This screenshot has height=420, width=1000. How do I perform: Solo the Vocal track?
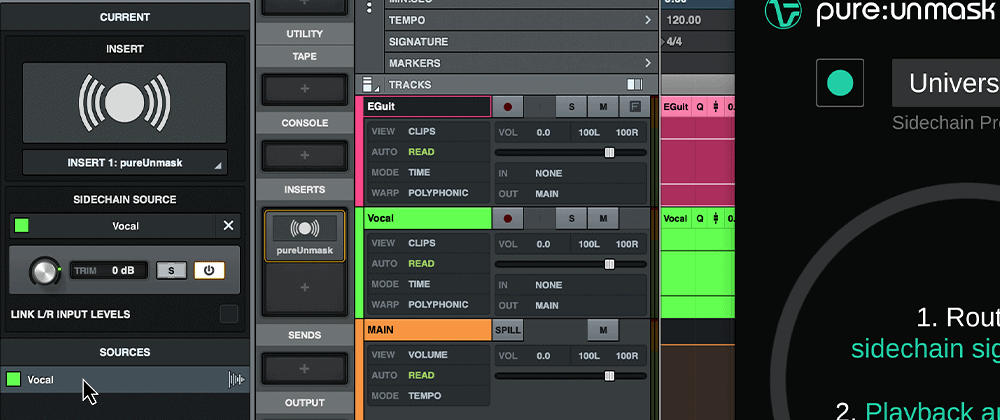(571, 218)
